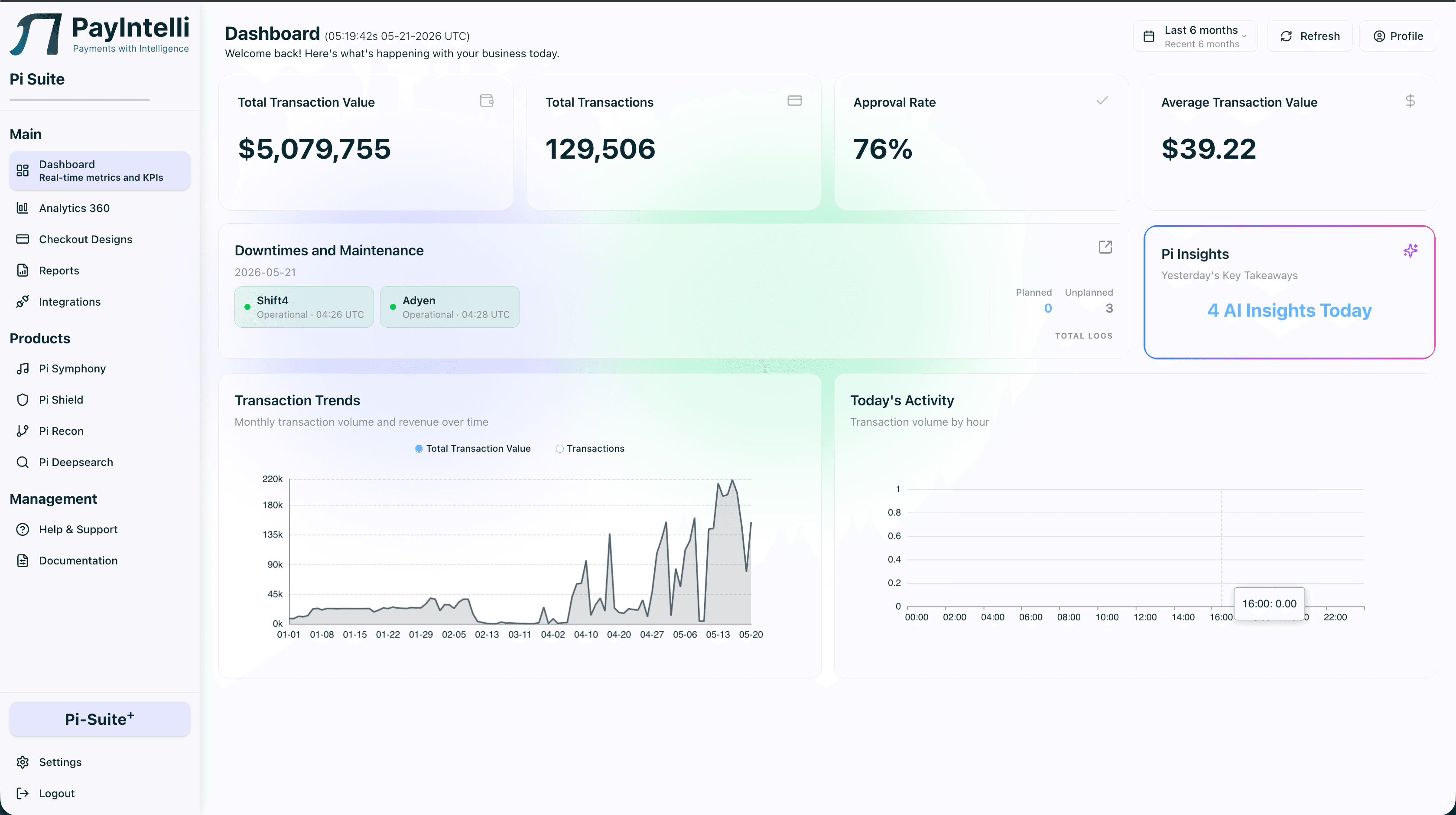Click the Reports document icon
1456x815 pixels.
(23, 271)
